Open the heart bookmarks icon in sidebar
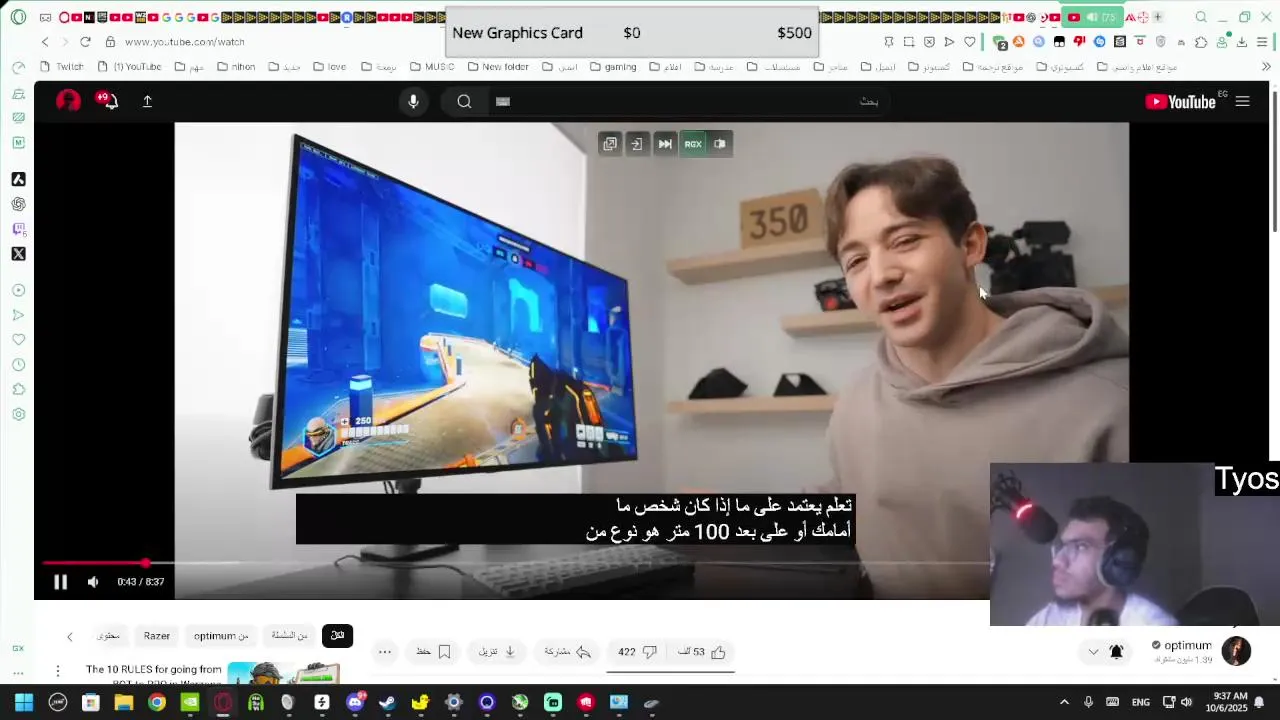The width and height of the screenshot is (1280, 720). point(18,340)
